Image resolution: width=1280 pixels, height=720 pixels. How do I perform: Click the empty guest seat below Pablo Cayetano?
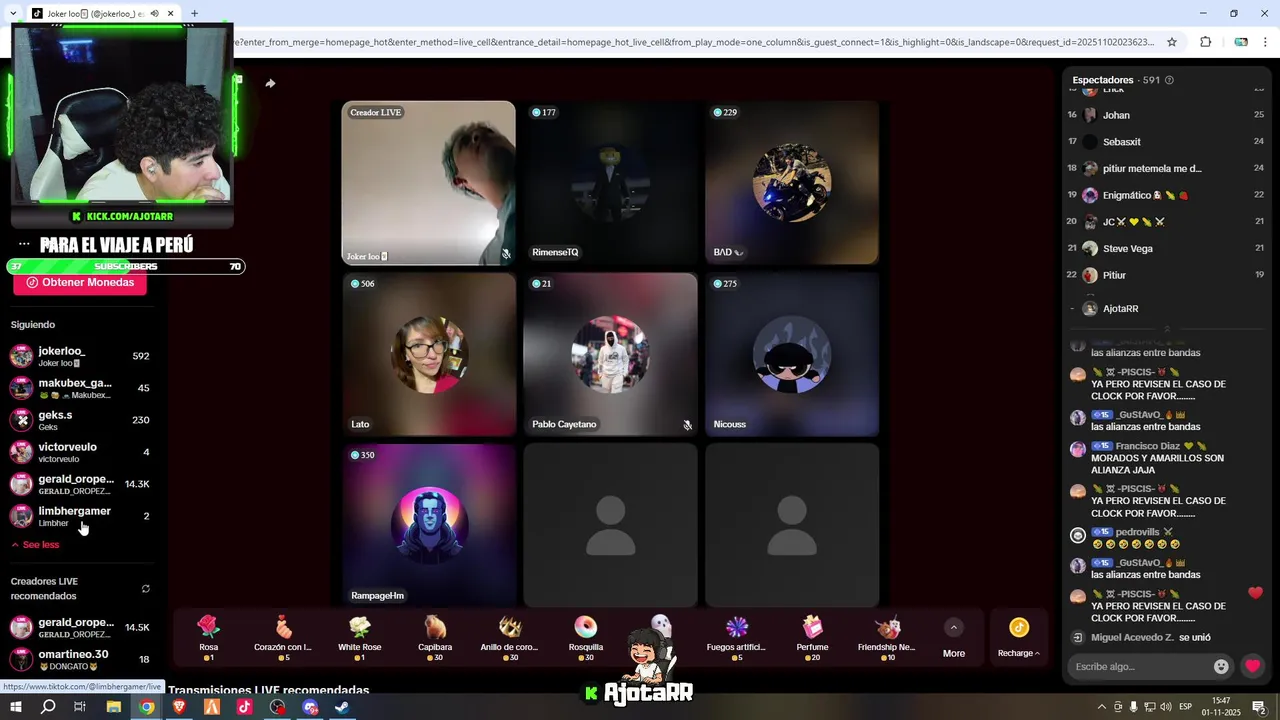point(610,525)
